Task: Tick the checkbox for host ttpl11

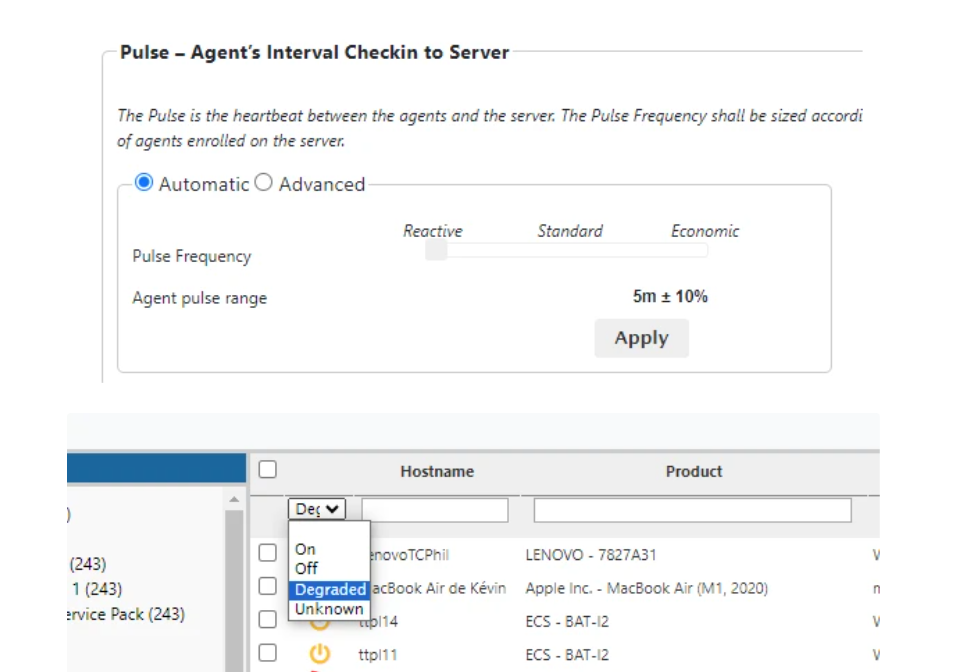Action: tap(267, 654)
